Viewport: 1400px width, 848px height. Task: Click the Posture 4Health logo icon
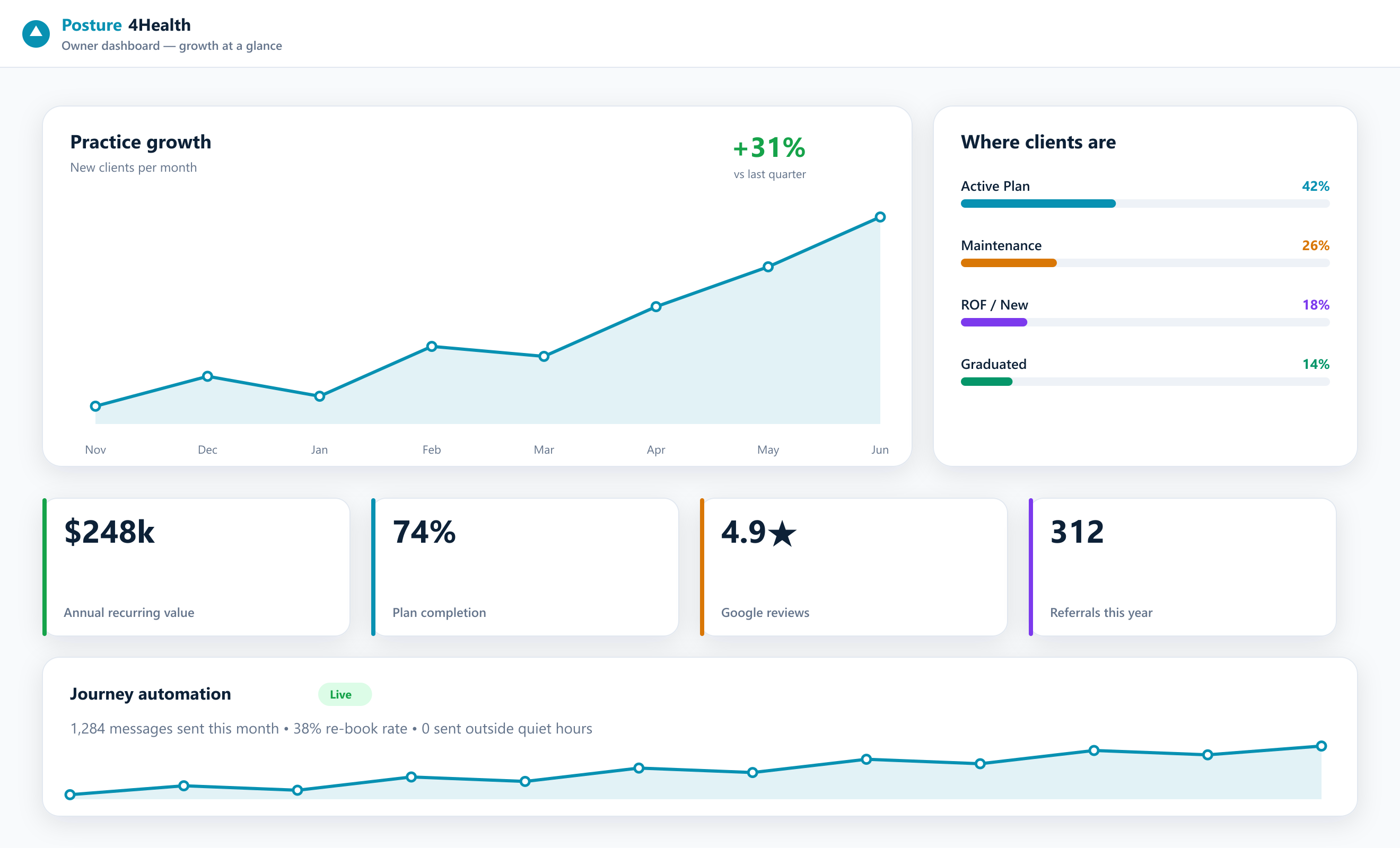pyautogui.click(x=36, y=34)
